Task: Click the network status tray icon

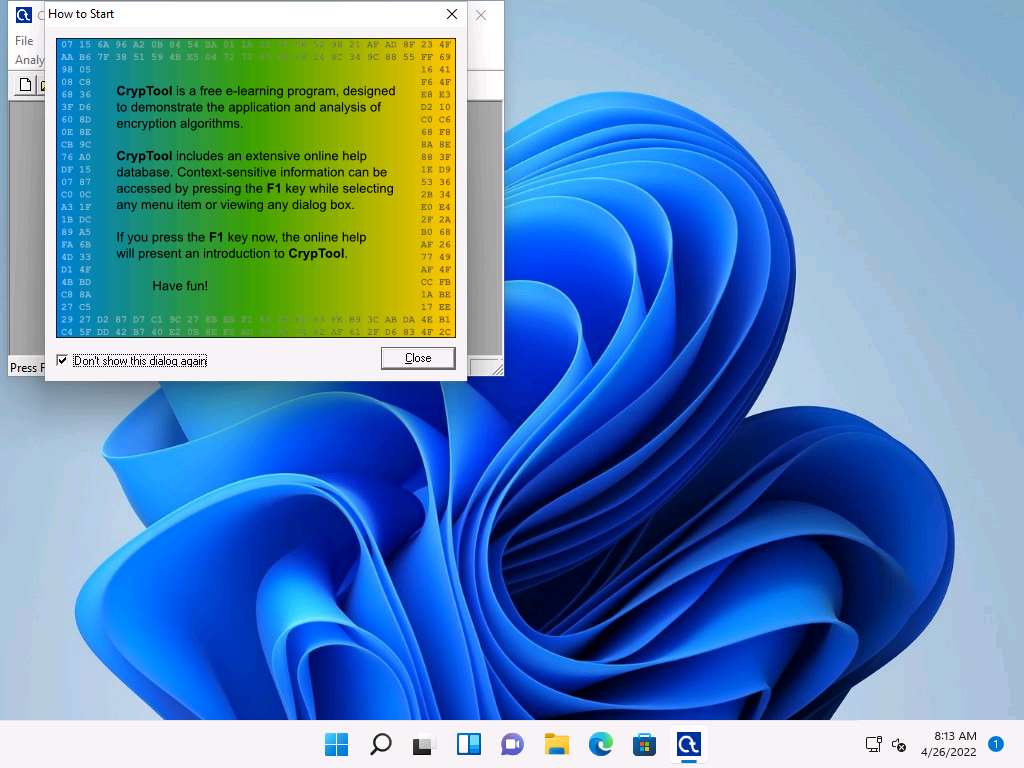Action: [873, 745]
